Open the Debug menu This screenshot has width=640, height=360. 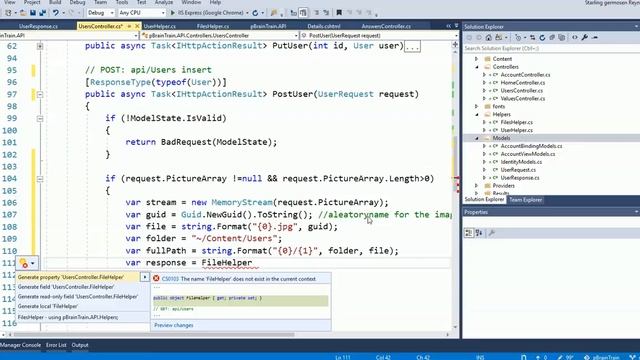[77, 2]
